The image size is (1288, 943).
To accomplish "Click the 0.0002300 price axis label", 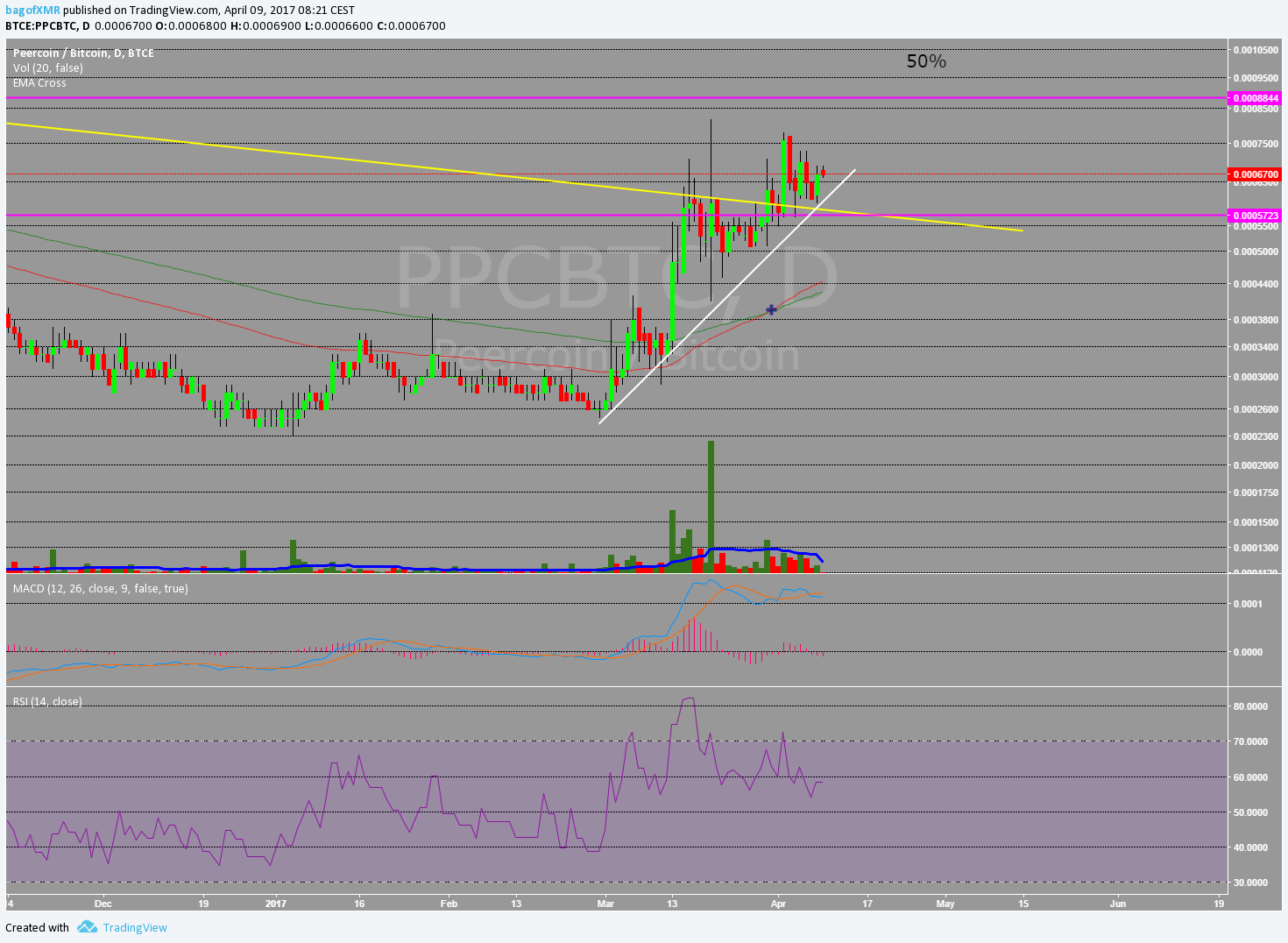I will pos(1256,436).
